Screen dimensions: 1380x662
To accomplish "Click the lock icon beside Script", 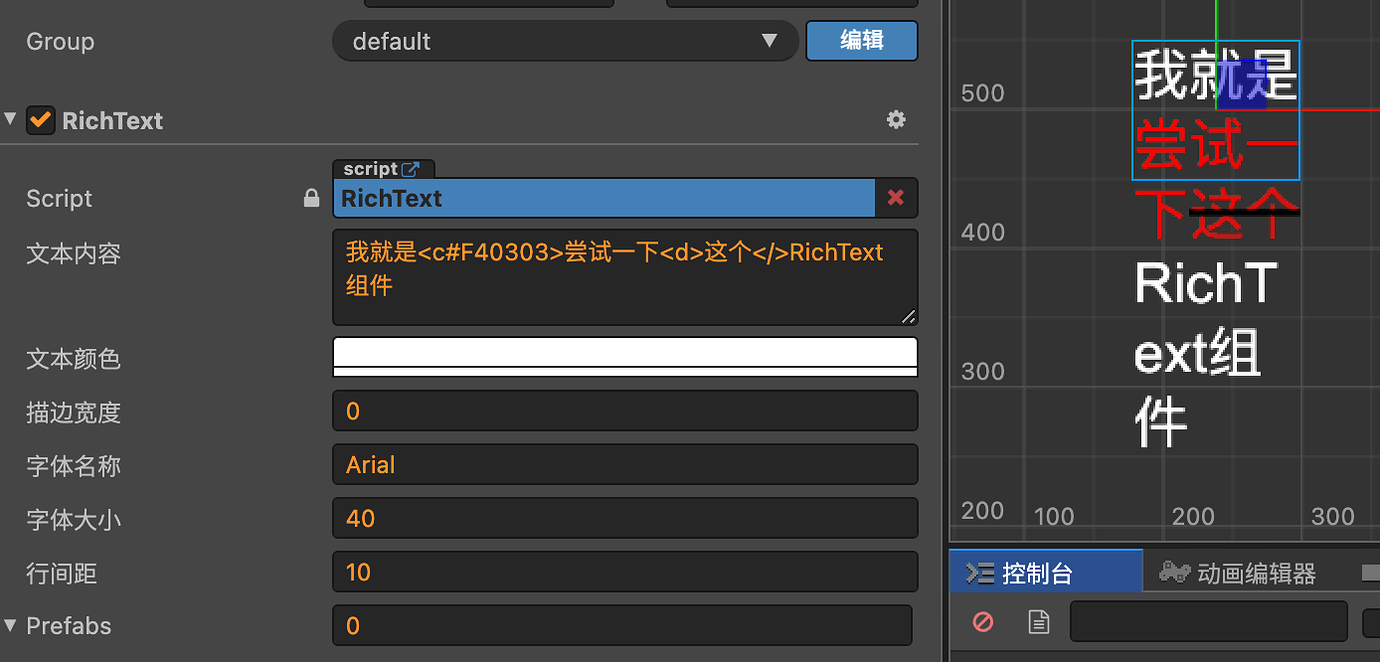I will (x=312, y=198).
